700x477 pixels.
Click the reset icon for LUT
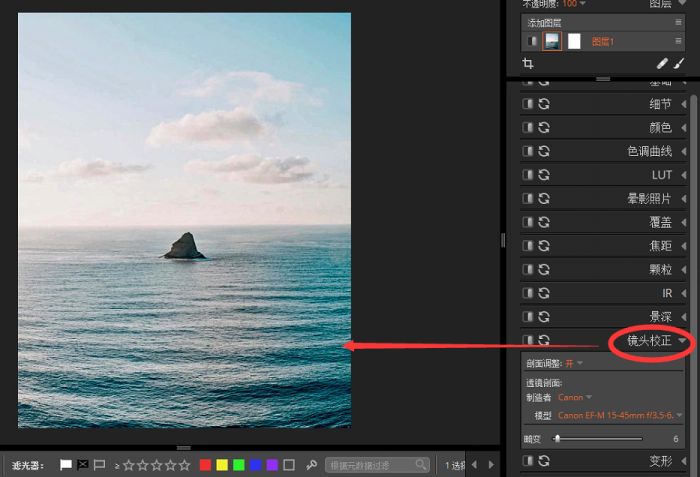(x=544, y=175)
